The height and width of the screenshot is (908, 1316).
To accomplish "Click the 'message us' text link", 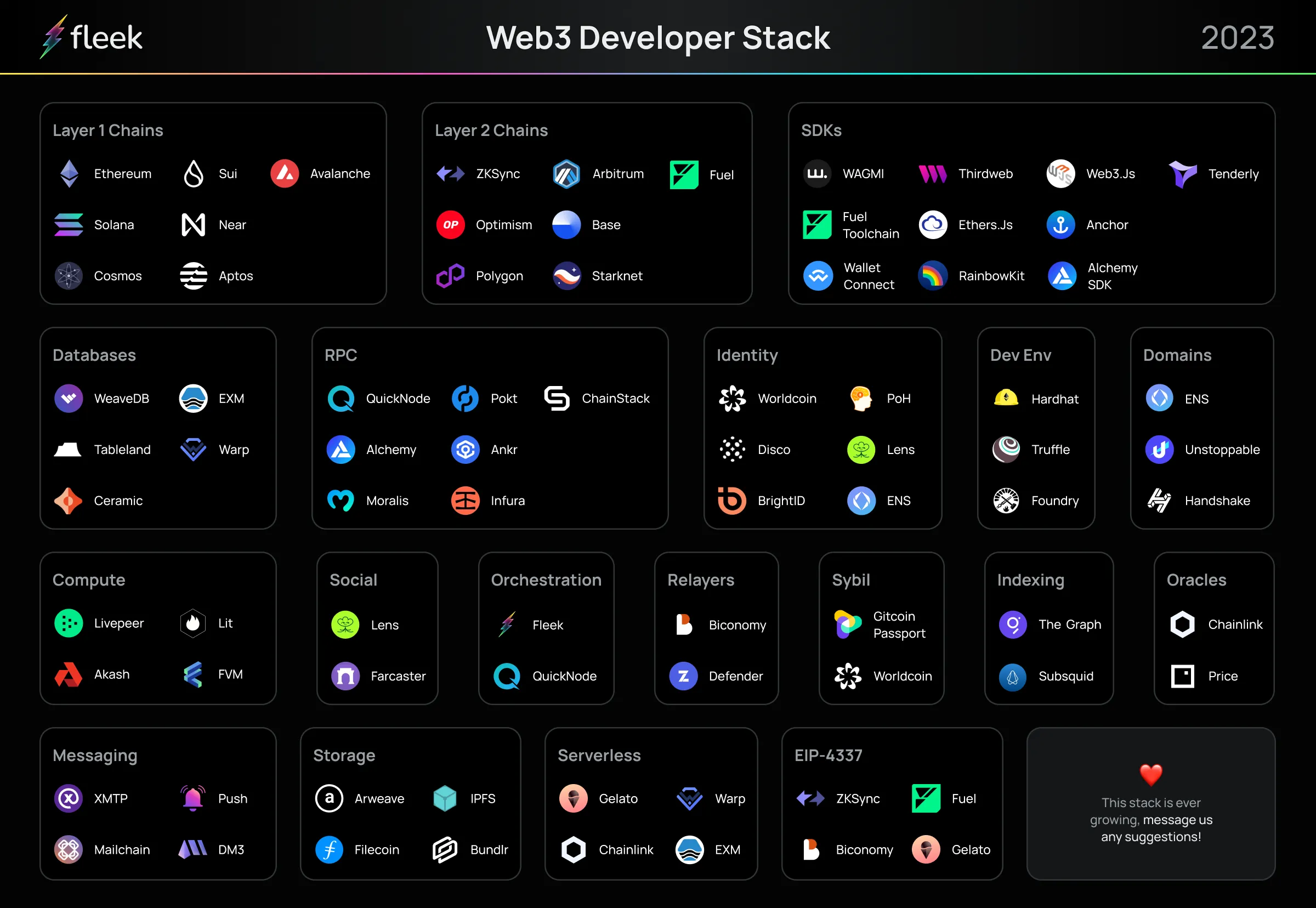I will (1177, 820).
